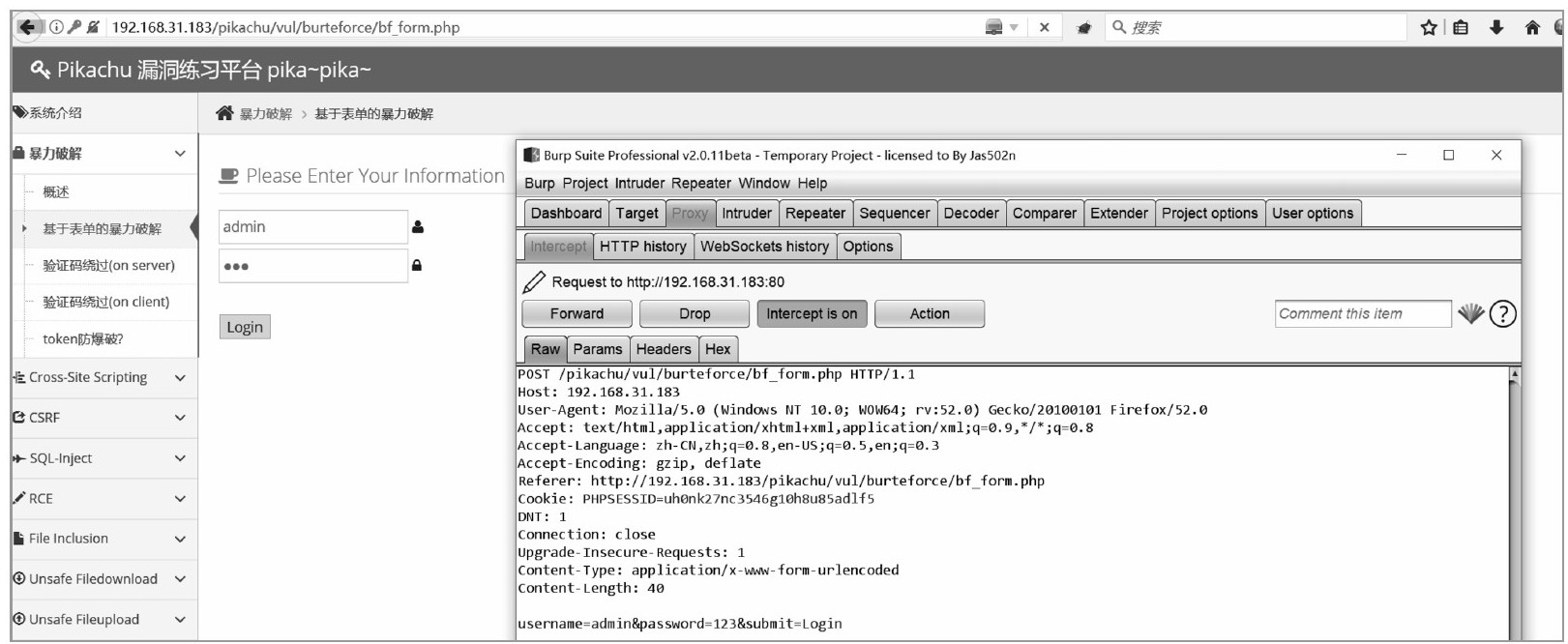Viewport: 1568px width, 644px height.
Task: Open the WebSockets history sub-tab
Action: pyautogui.click(x=765, y=247)
